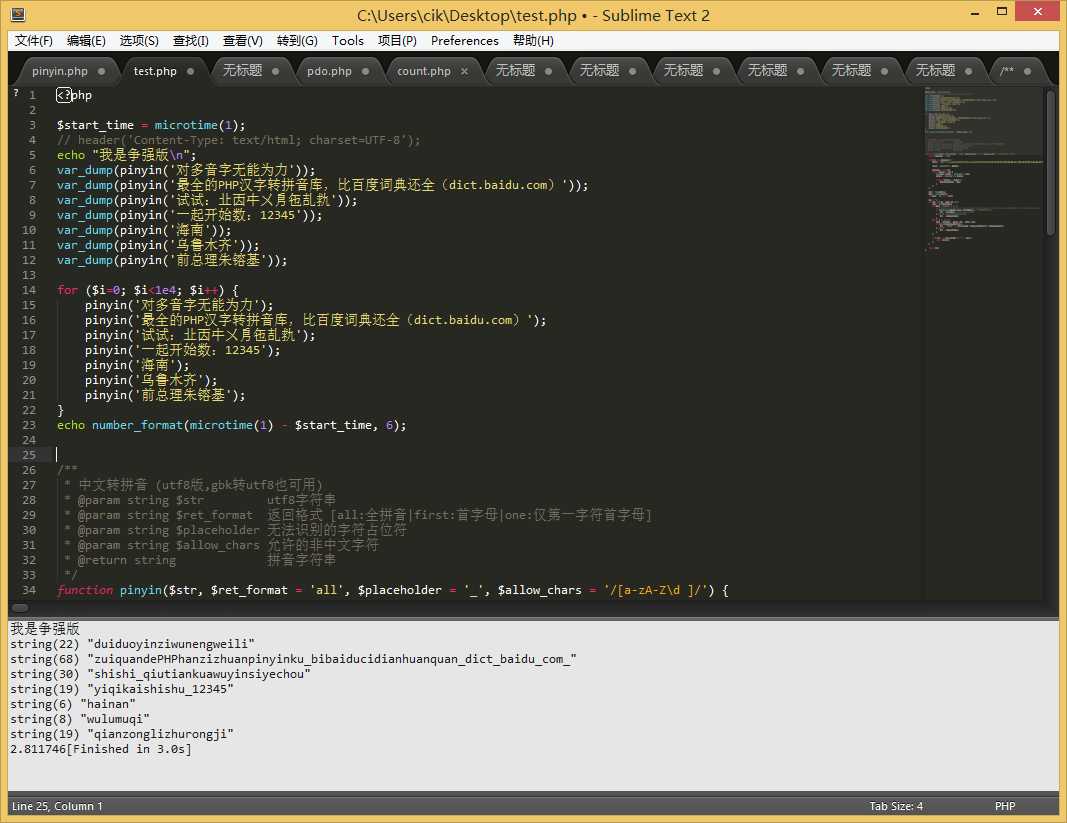
Task: Switch to the pinyin.php tab
Action: pyautogui.click(x=60, y=72)
